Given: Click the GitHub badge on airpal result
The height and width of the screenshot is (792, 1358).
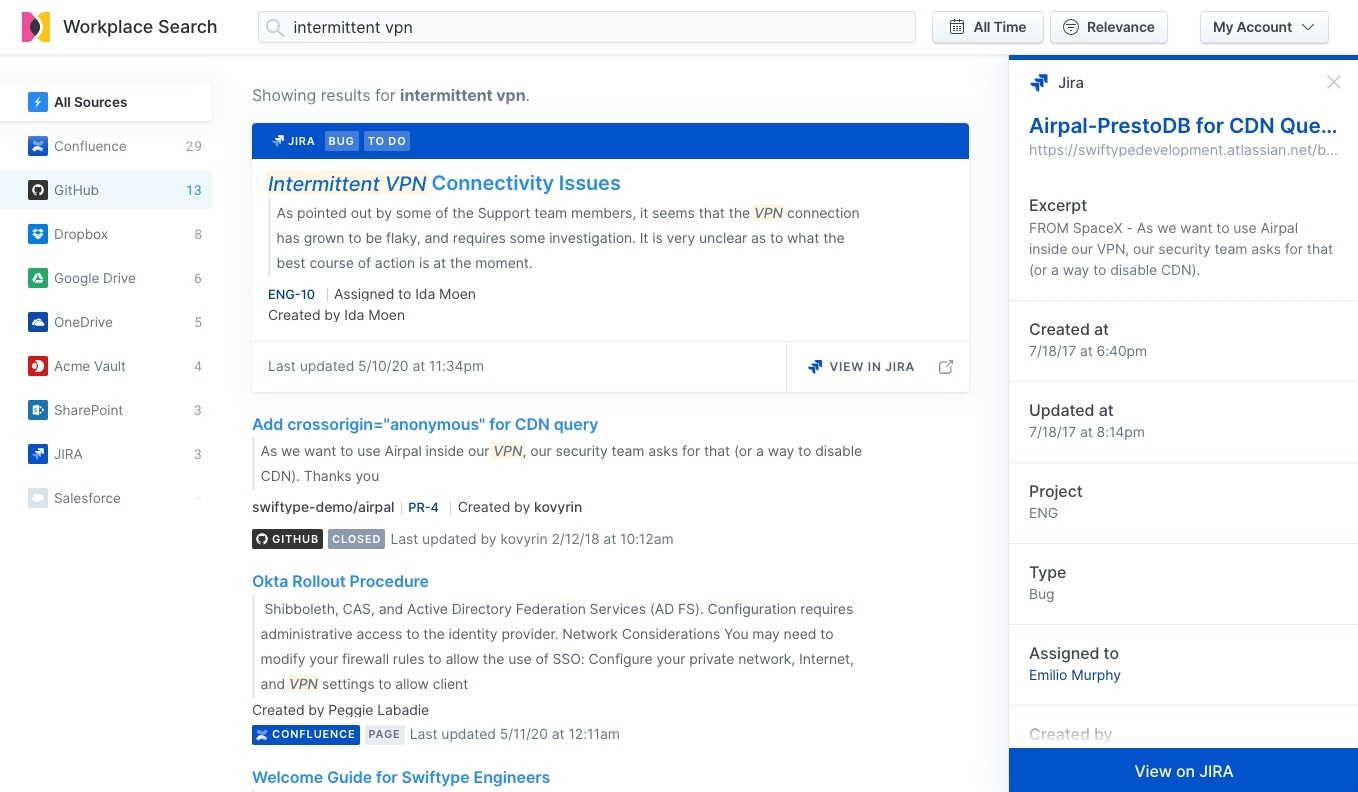Looking at the screenshot, I should (x=287, y=539).
